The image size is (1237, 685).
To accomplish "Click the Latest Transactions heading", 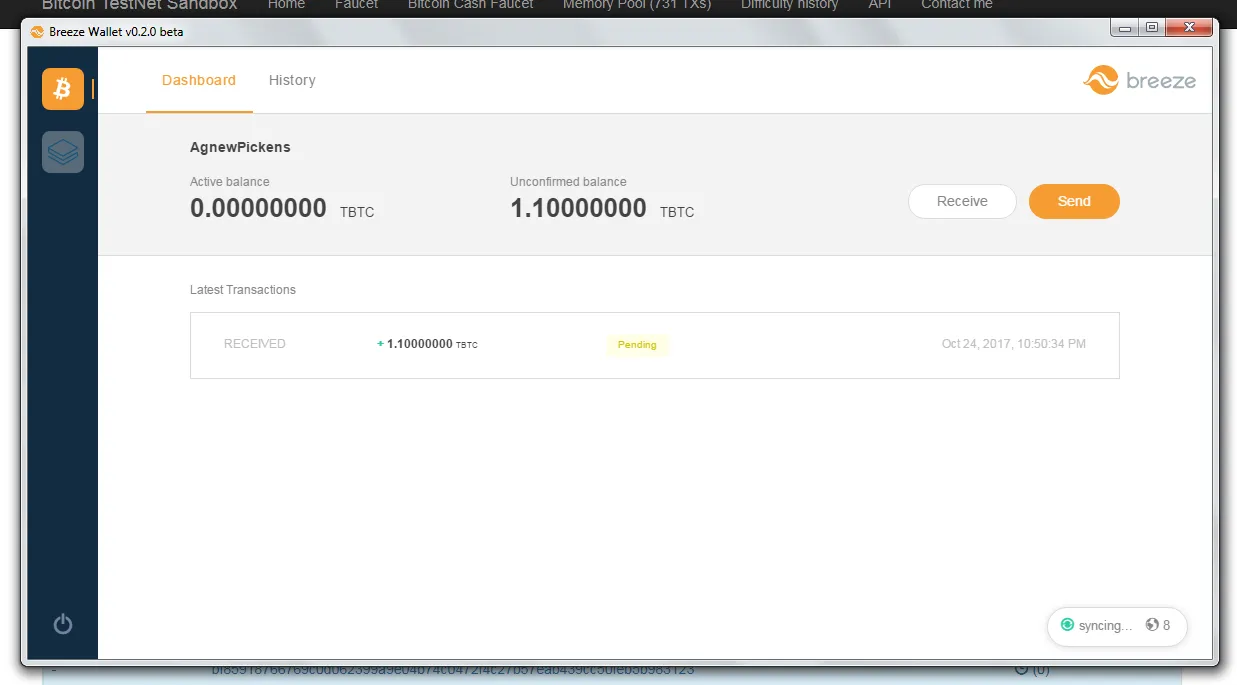I will (243, 290).
